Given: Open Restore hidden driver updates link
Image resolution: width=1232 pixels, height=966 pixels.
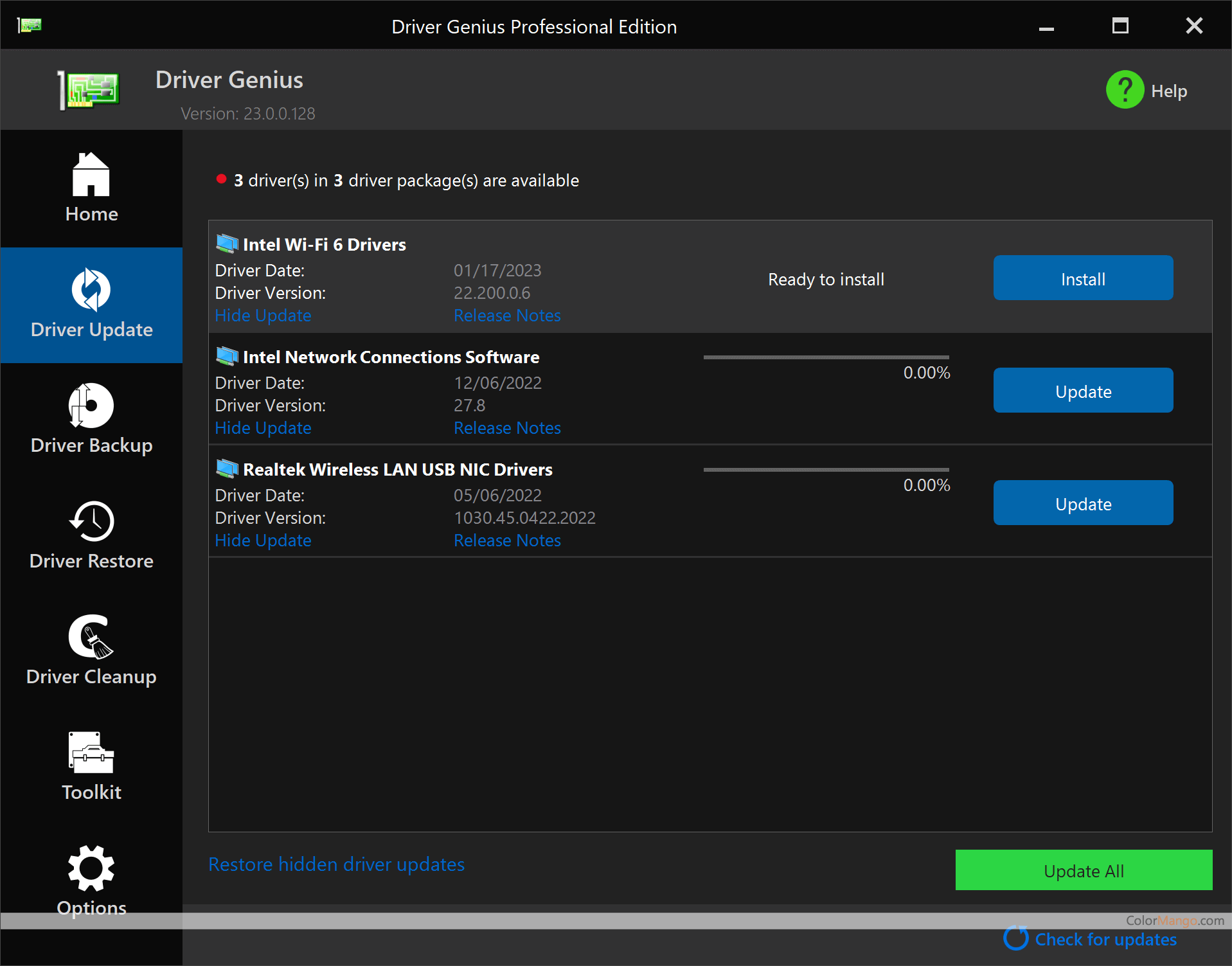Looking at the screenshot, I should coord(336,864).
